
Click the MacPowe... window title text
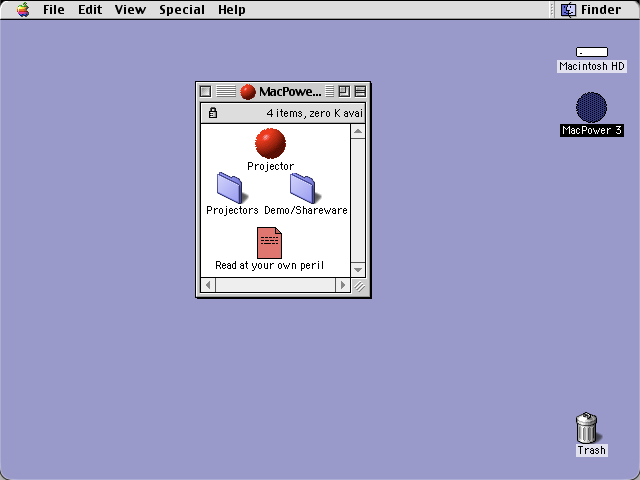tap(290, 92)
